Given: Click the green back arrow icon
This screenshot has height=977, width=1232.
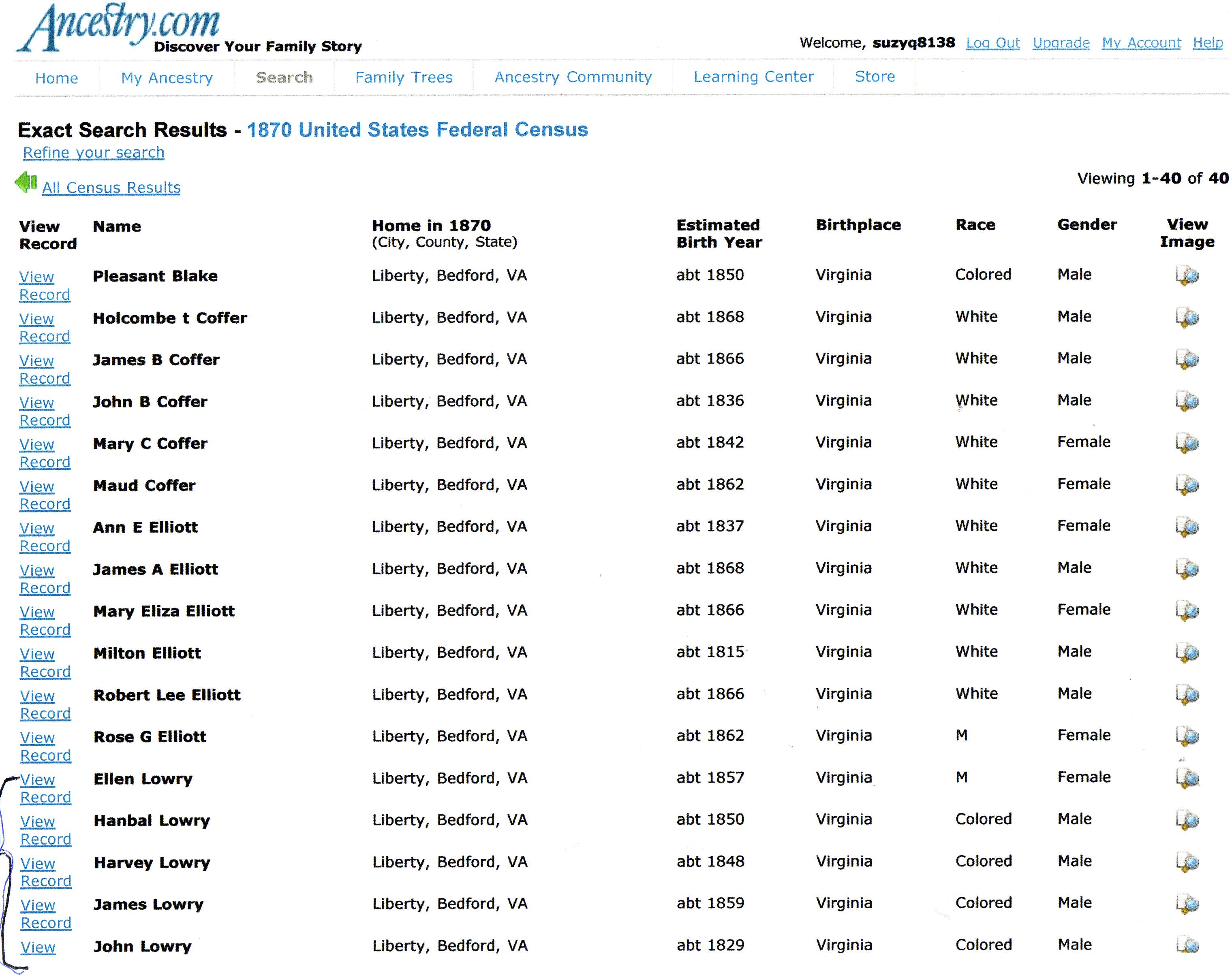Looking at the screenshot, I should tap(26, 183).
